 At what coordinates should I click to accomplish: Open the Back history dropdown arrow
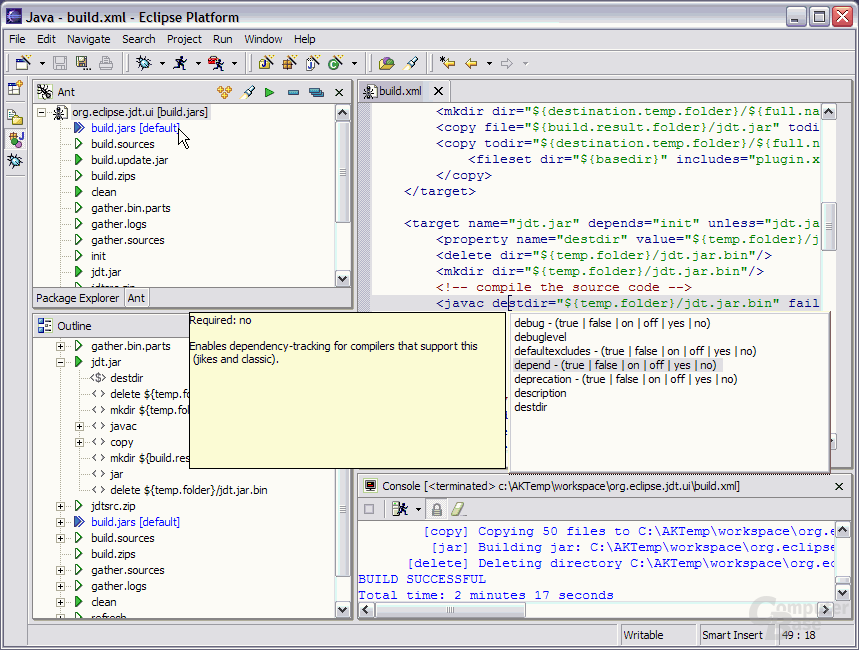coord(489,64)
